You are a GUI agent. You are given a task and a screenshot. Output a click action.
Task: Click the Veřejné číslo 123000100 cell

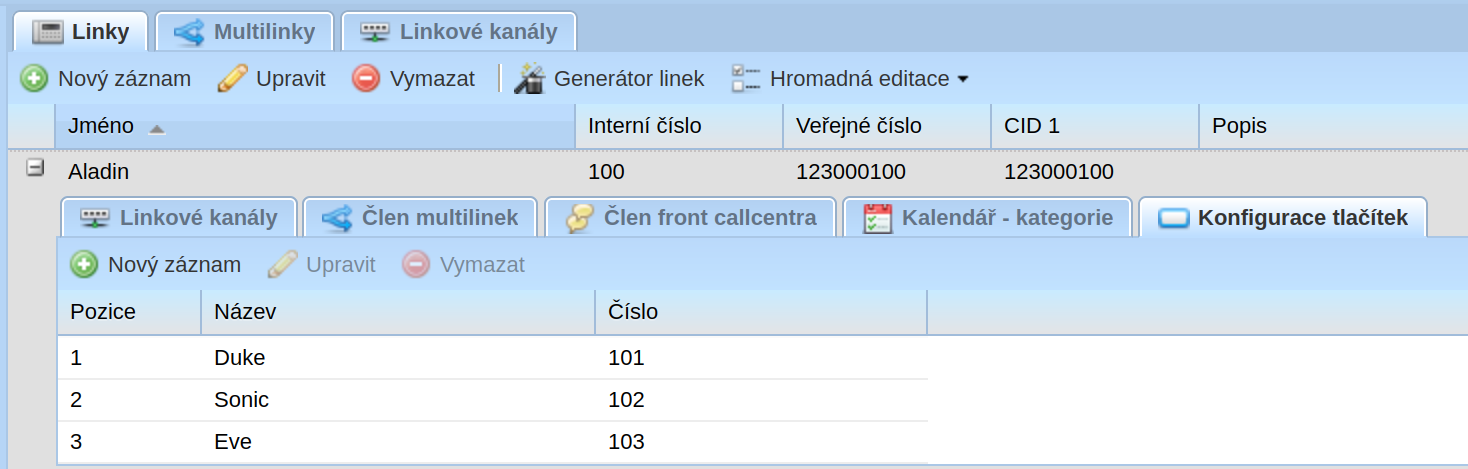click(887, 172)
